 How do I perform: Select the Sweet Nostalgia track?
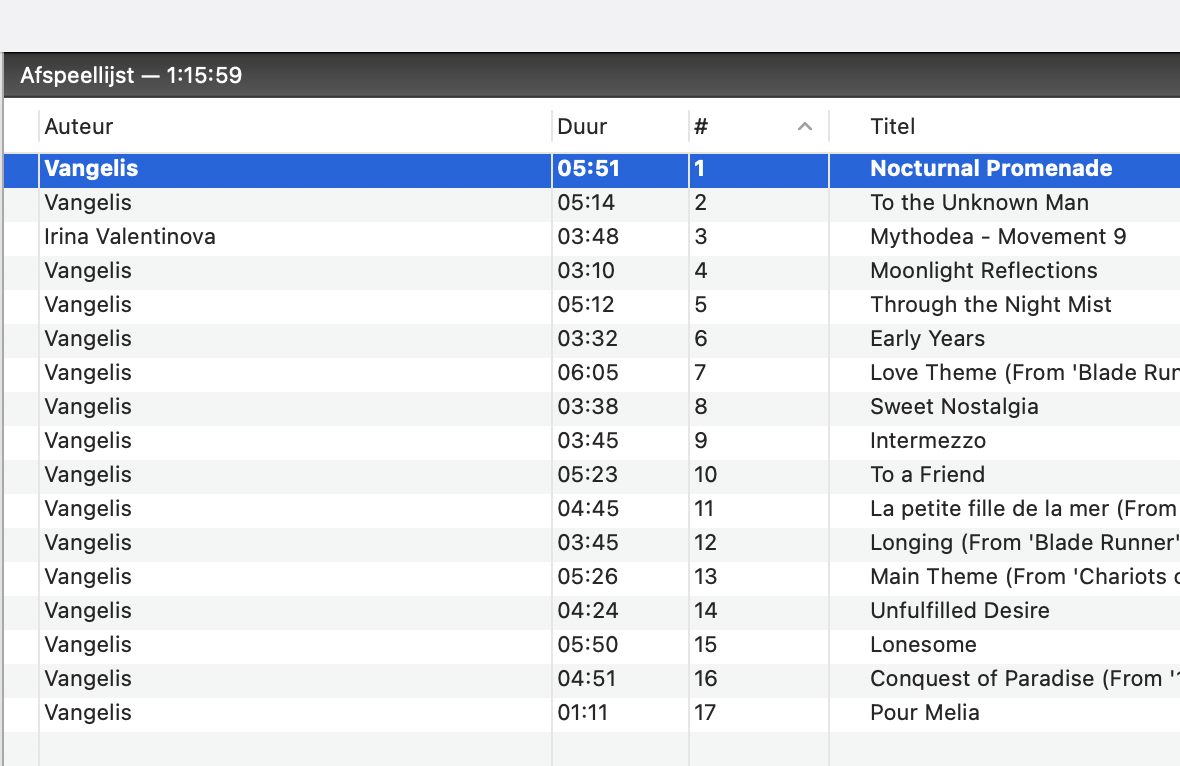tap(954, 406)
